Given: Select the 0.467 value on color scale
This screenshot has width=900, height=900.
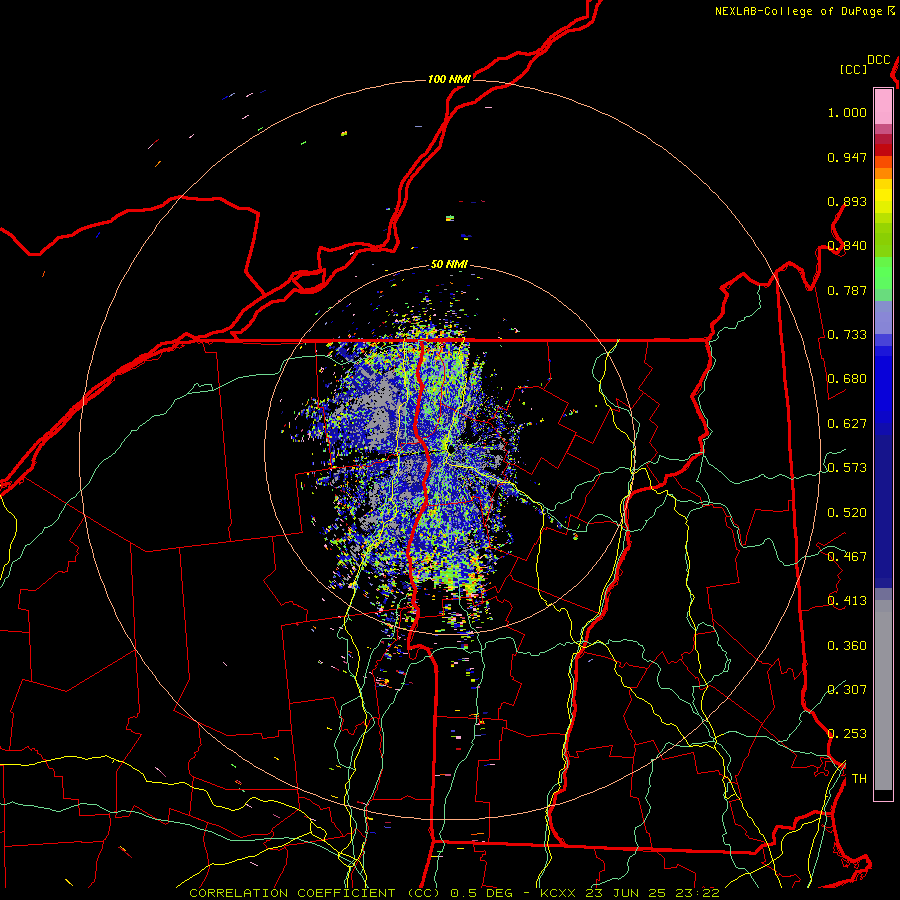Looking at the screenshot, I should tap(847, 557).
